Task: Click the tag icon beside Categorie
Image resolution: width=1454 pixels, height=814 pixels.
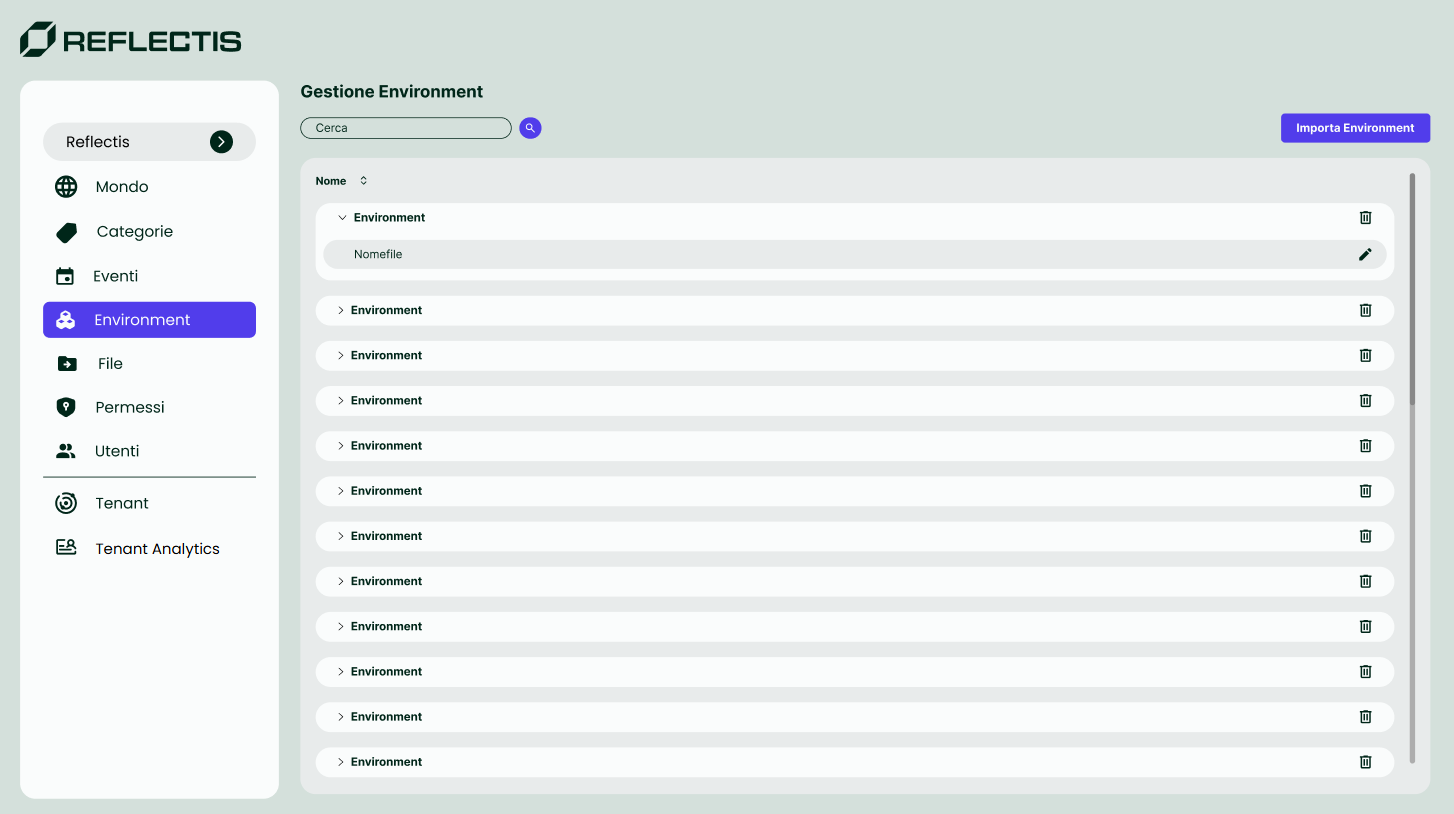Action: (66, 232)
